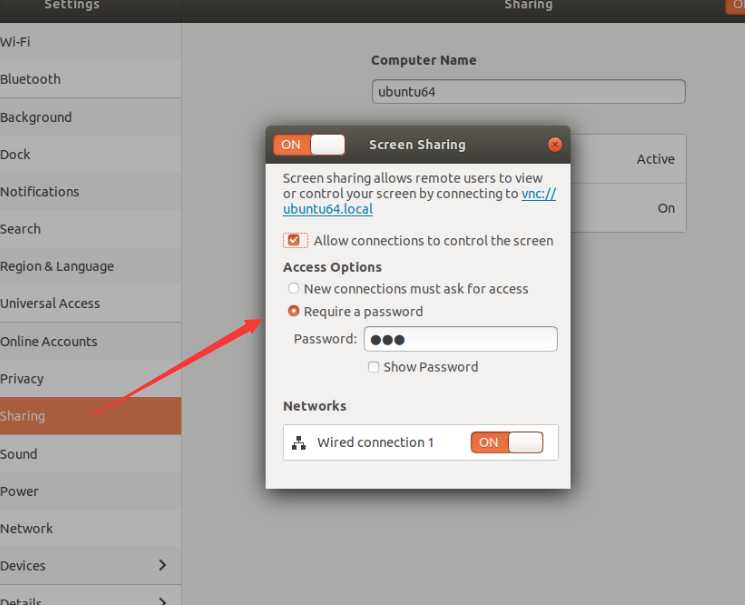Screen dimensions: 745x605
Task: Open Sound settings
Action: (x=90, y=454)
